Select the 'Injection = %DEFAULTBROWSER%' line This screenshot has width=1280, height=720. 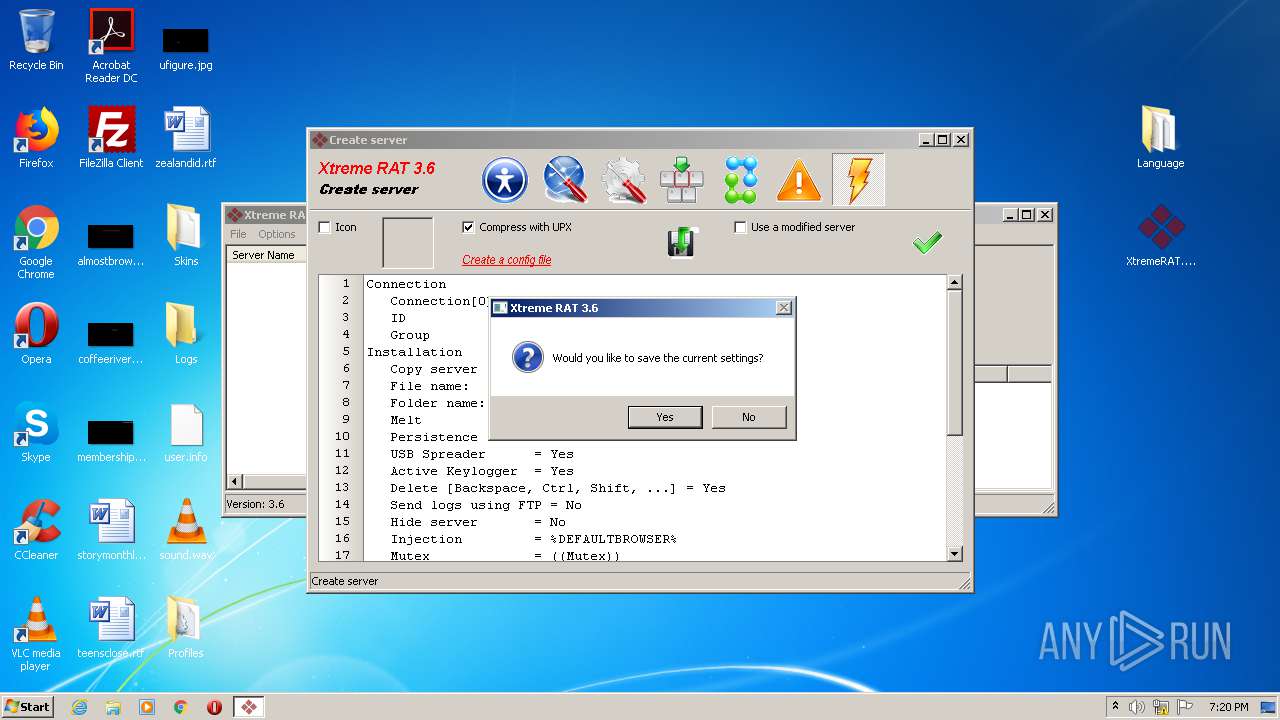click(x=533, y=539)
